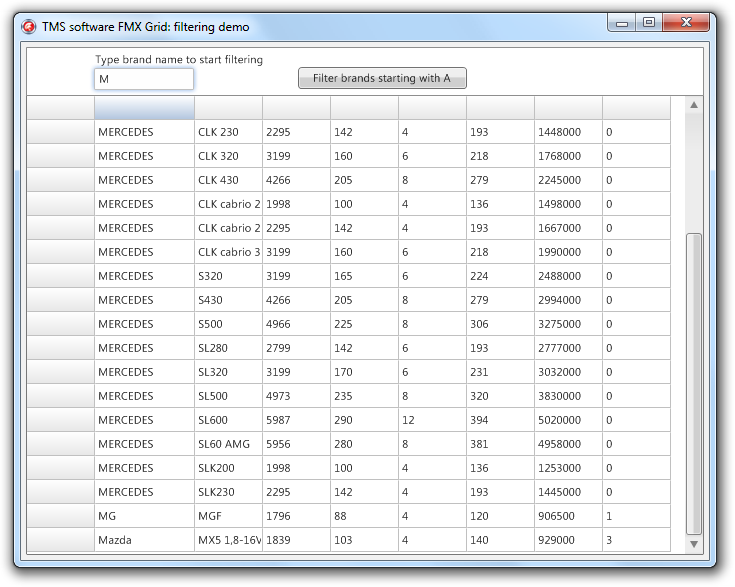
Task: Select the value '4958000'
Action: (568, 444)
